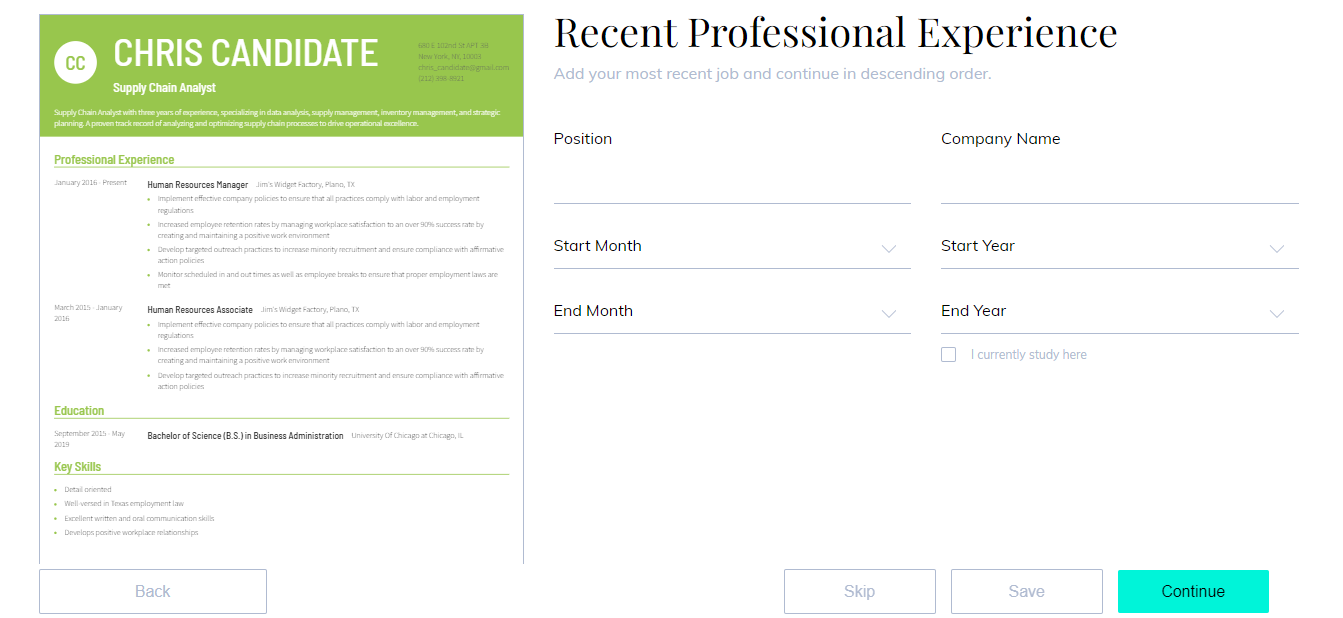
Task: Click the CC initials avatar circle
Action: click(x=75, y=63)
